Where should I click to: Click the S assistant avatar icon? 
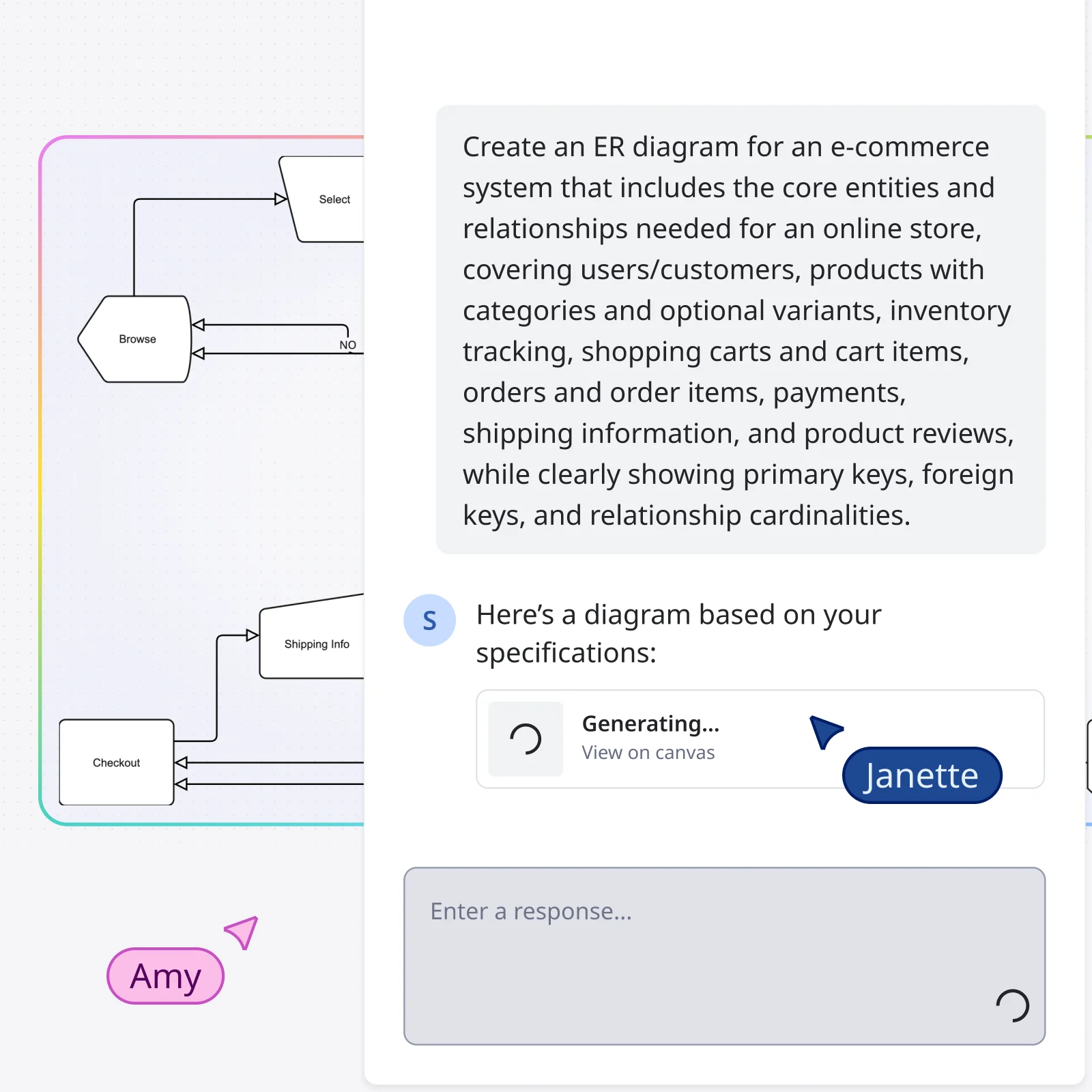429,619
